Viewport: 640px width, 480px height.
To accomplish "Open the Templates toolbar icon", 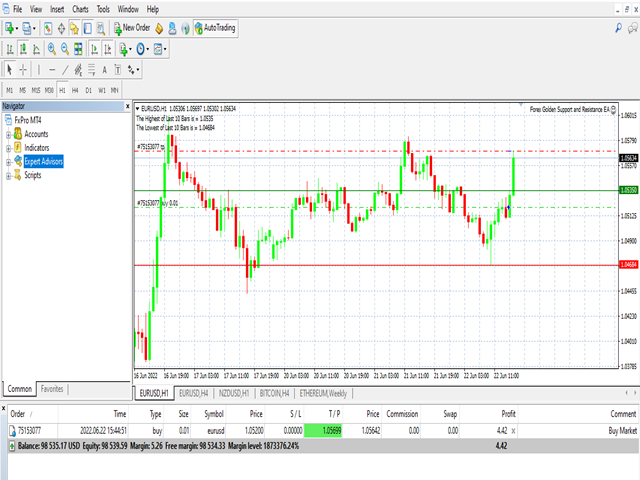I will (158, 49).
